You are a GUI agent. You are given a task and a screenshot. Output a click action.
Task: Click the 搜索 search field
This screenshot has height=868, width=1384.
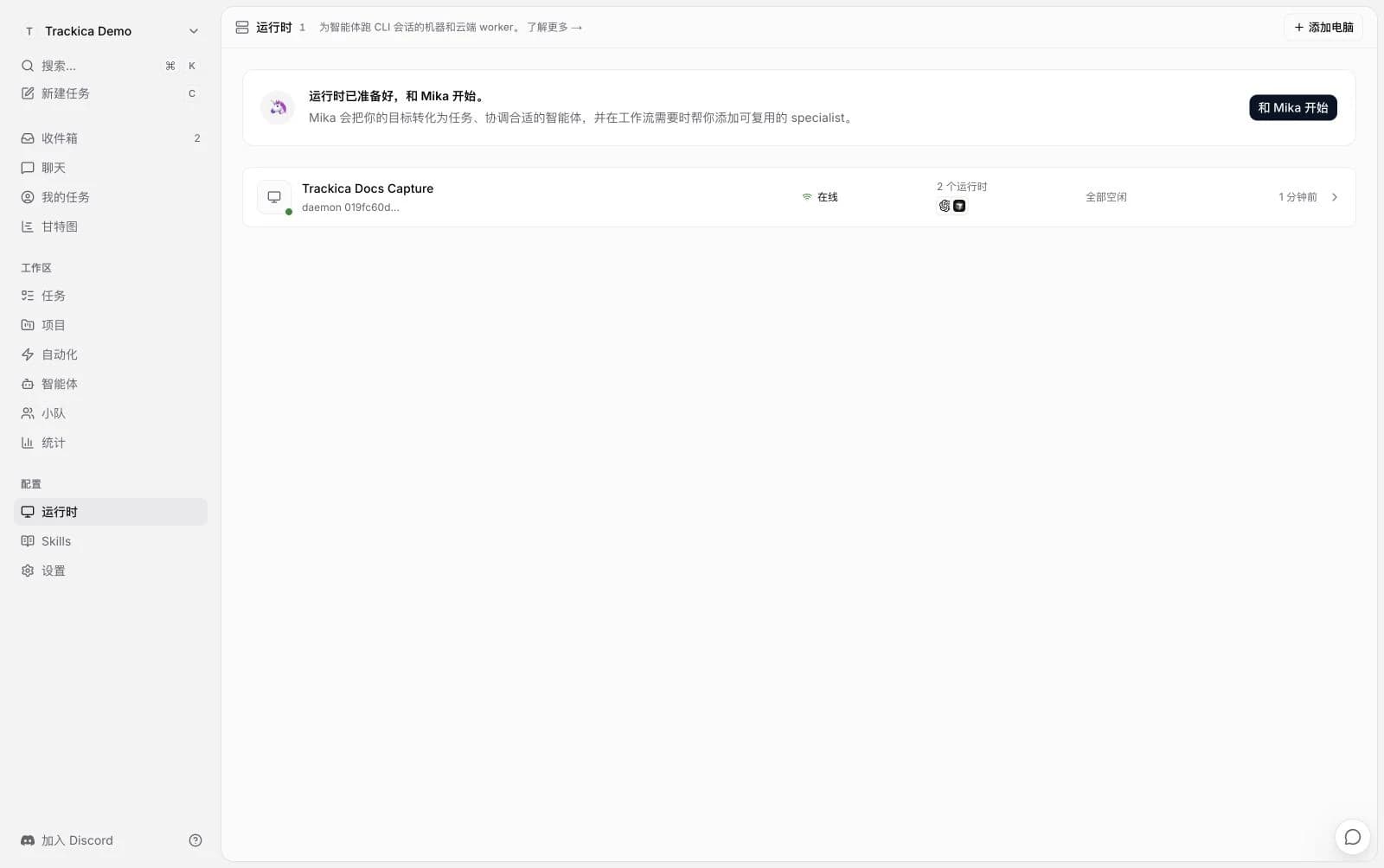tap(111, 66)
